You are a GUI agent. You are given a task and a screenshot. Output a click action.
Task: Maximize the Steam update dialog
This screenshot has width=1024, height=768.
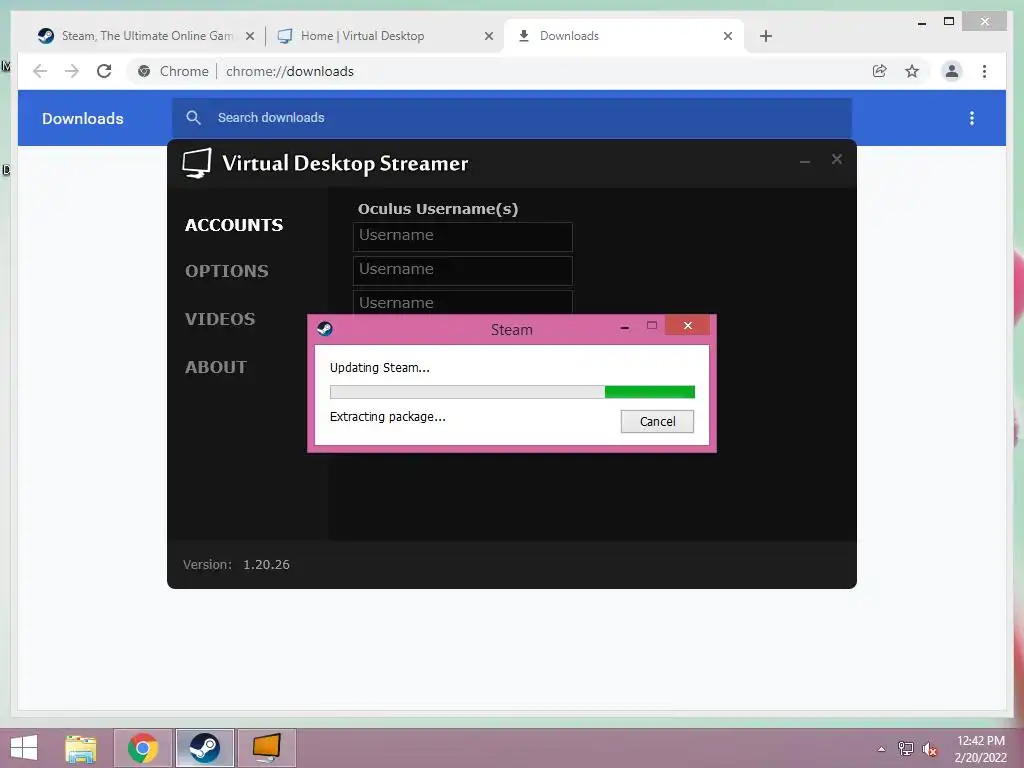click(x=652, y=325)
